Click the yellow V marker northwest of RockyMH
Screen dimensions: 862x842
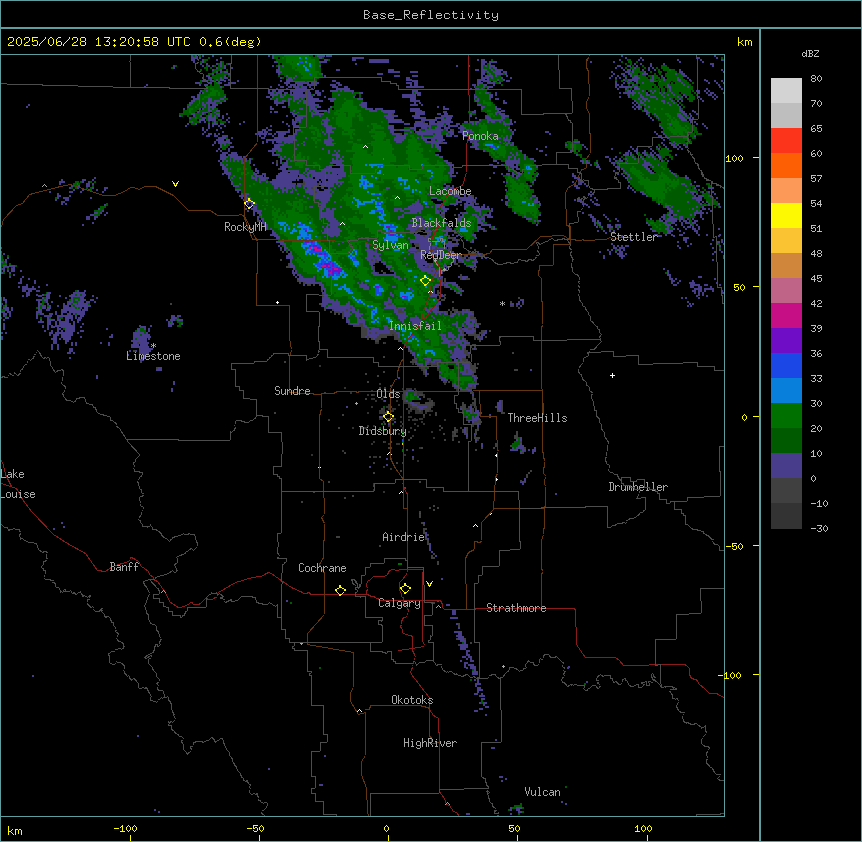pos(175,184)
